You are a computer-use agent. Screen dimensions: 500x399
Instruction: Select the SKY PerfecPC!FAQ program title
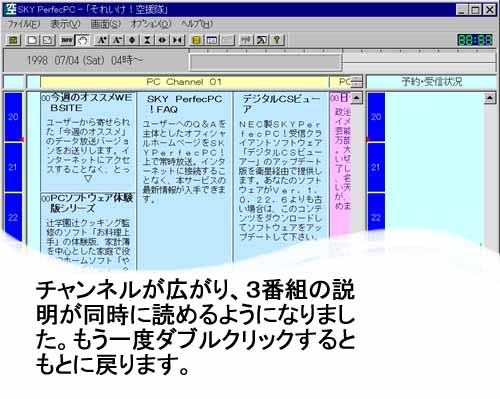pyautogui.click(x=184, y=104)
